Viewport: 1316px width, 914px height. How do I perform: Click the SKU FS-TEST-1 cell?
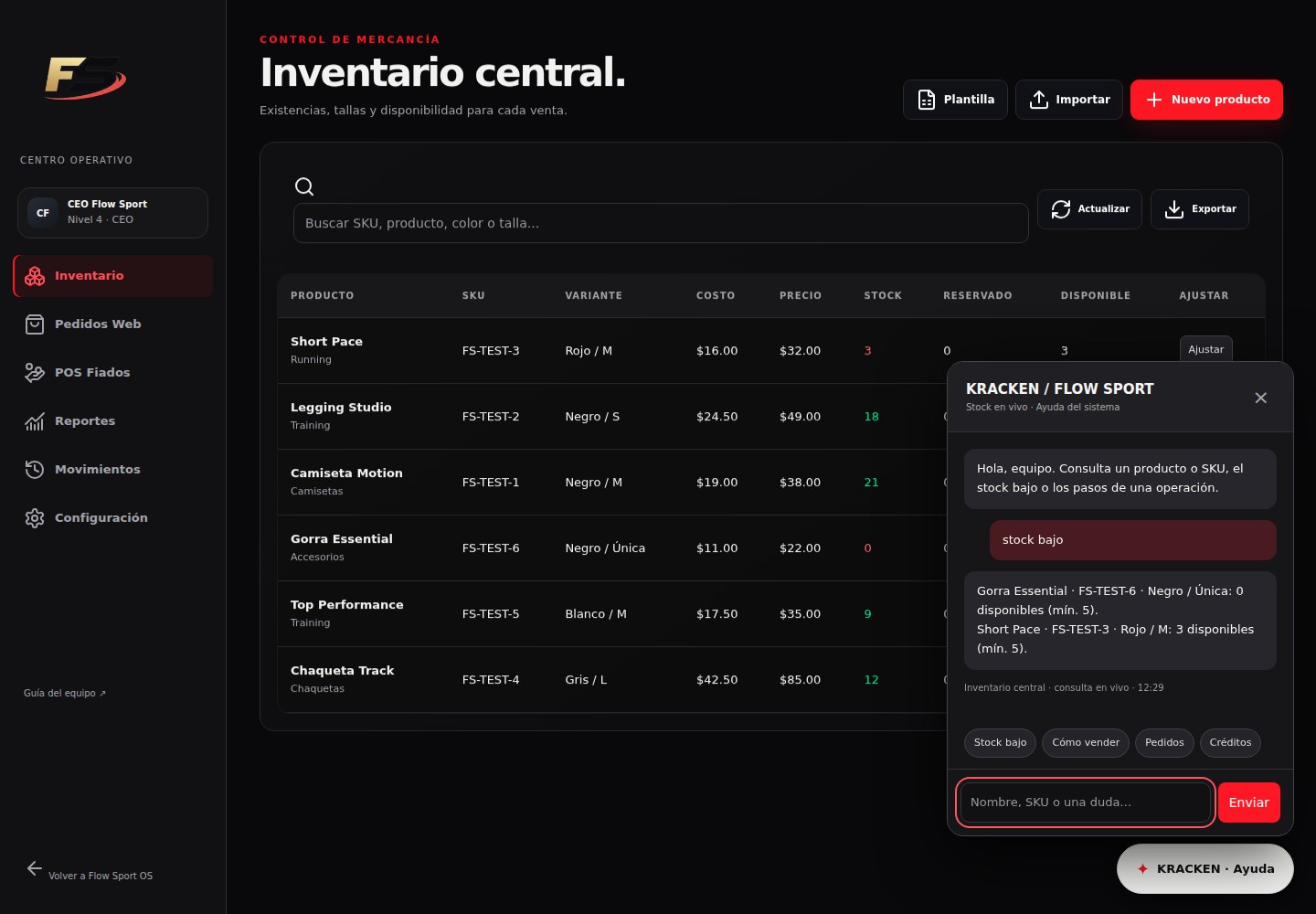(x=491, y=483)
